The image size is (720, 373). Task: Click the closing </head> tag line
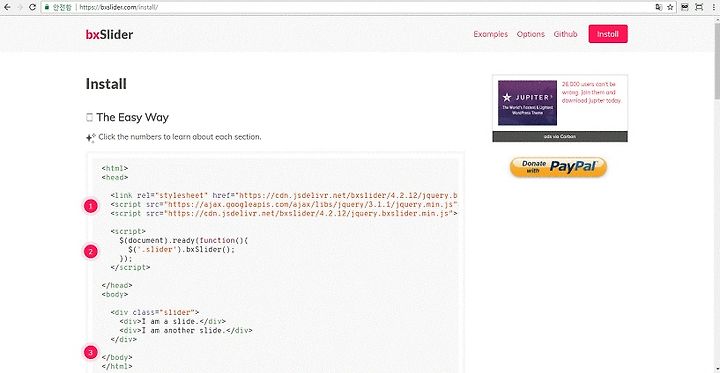(x=117, y=285)
